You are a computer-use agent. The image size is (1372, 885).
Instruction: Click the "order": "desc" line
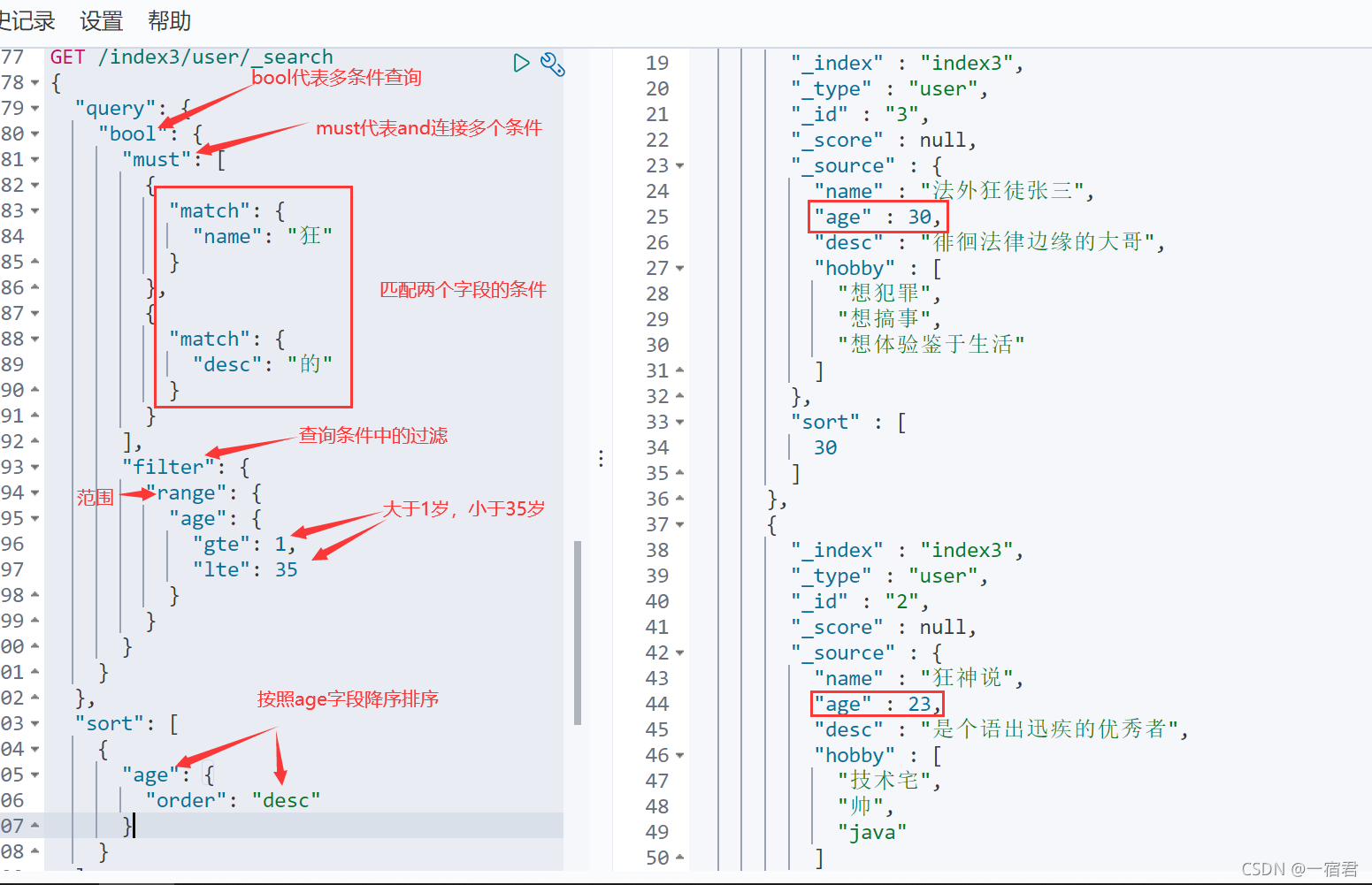[233, 800]
